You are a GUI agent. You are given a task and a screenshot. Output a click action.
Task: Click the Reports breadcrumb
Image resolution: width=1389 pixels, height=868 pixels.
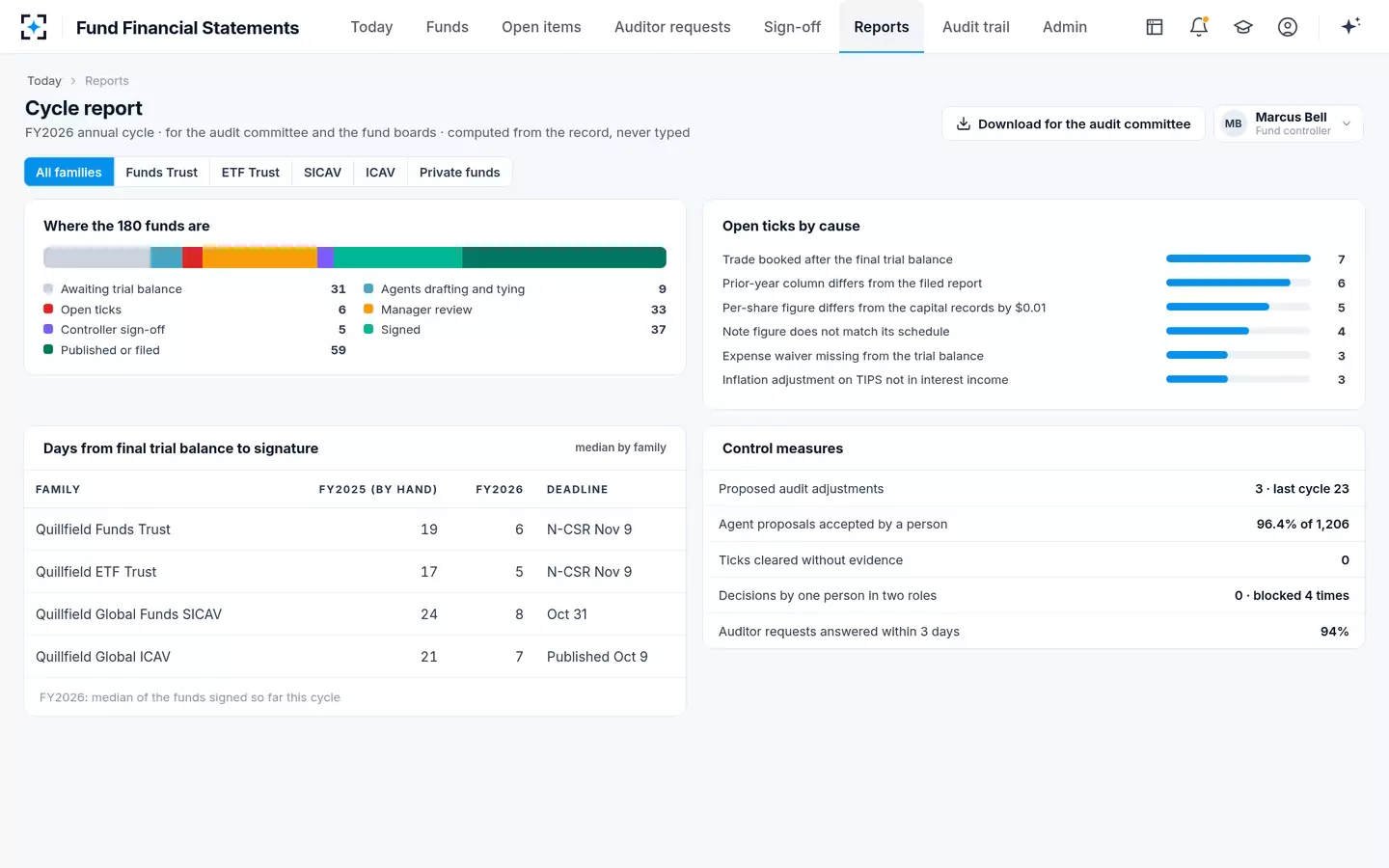(x=107, y=81)
